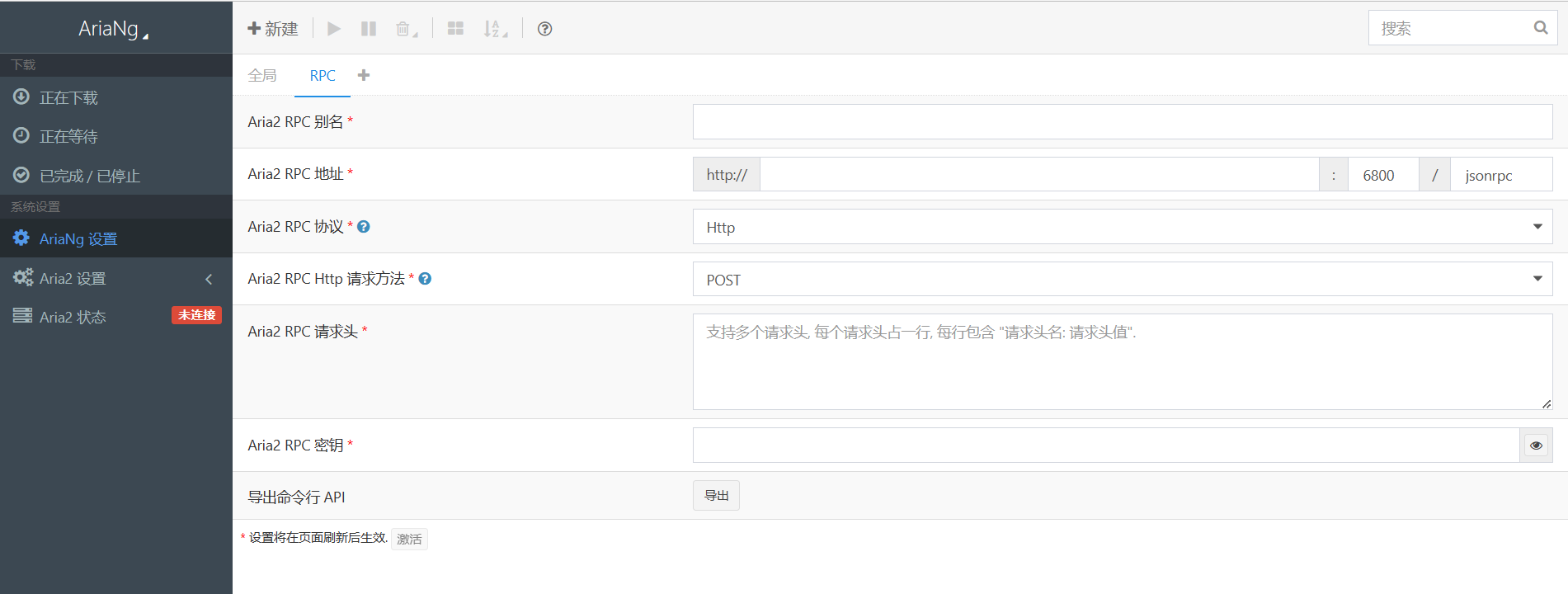Open 正在下载 in the sidebar
Image resolution: width=1568 pixels, height=594 pixels.
coord(68,98)
